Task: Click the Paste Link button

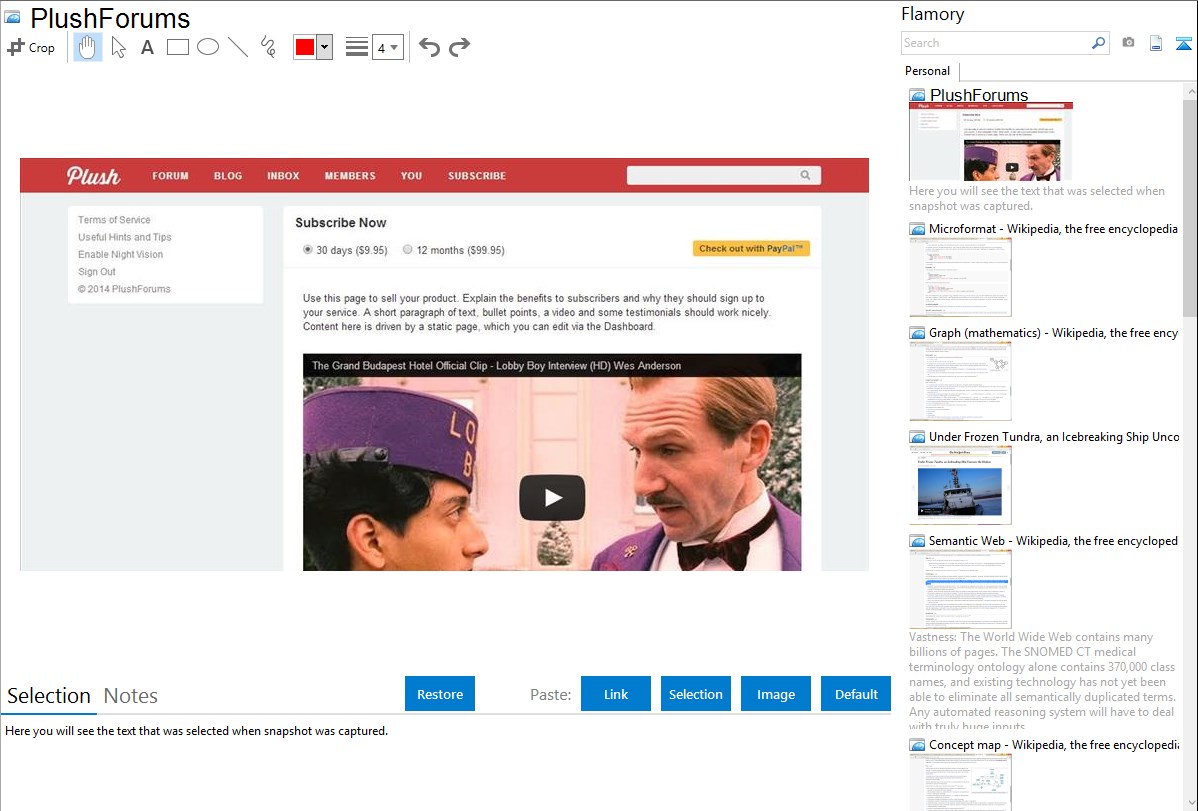Action: point(616,694)
